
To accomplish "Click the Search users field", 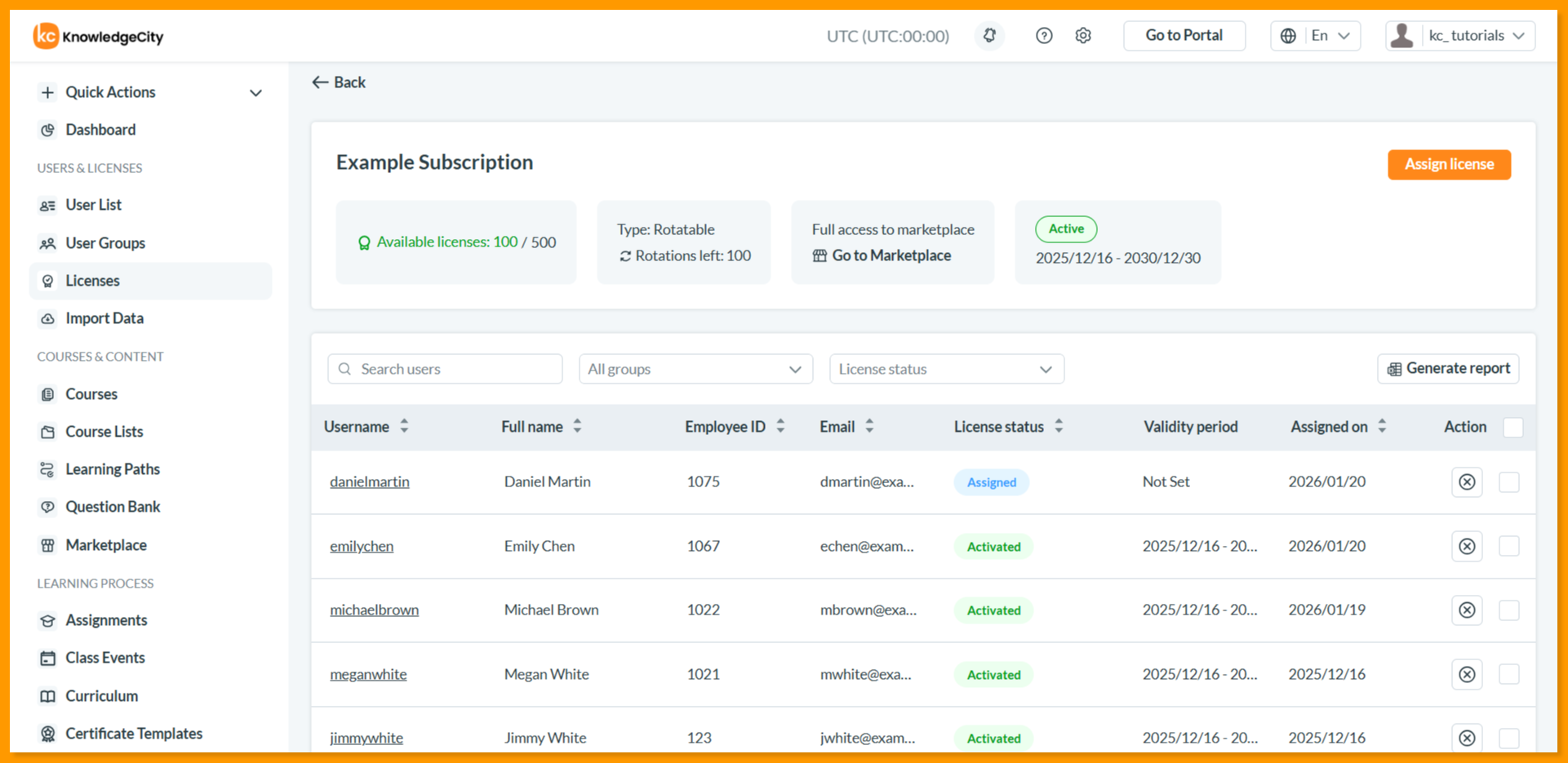I will [x=445, y=369].
